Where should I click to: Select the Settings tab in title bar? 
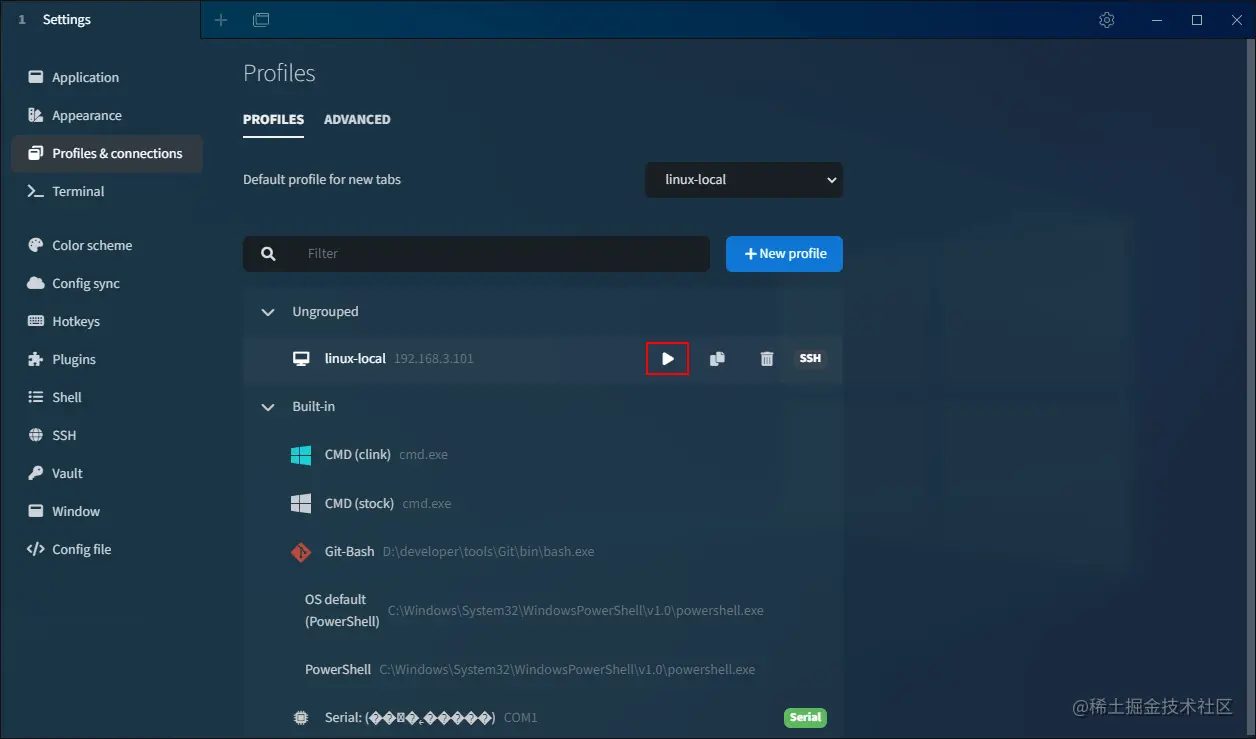[x=100, y=20]
